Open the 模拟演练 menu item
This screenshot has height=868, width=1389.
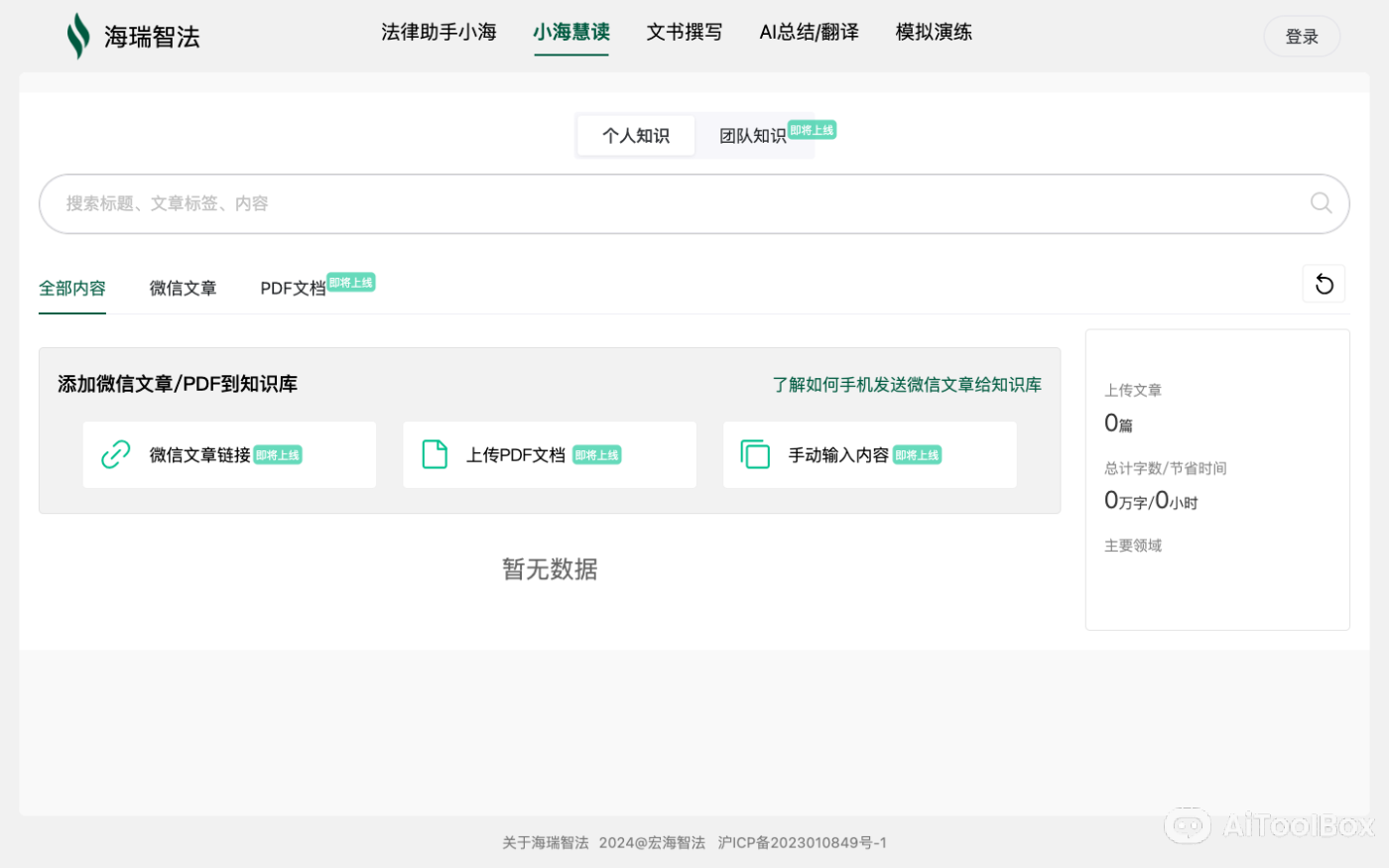(933, 32)
